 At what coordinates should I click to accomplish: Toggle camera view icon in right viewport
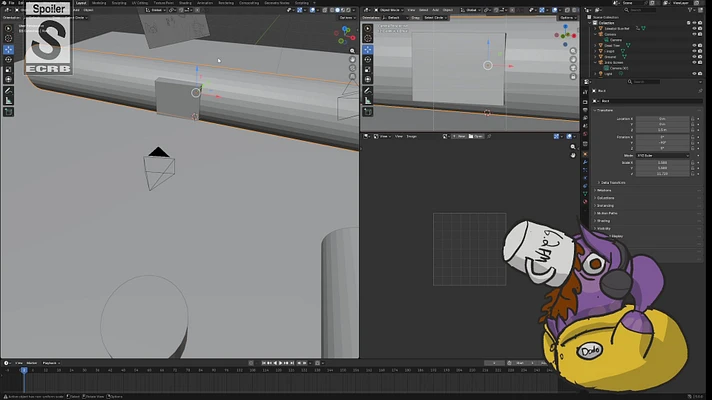573,68
